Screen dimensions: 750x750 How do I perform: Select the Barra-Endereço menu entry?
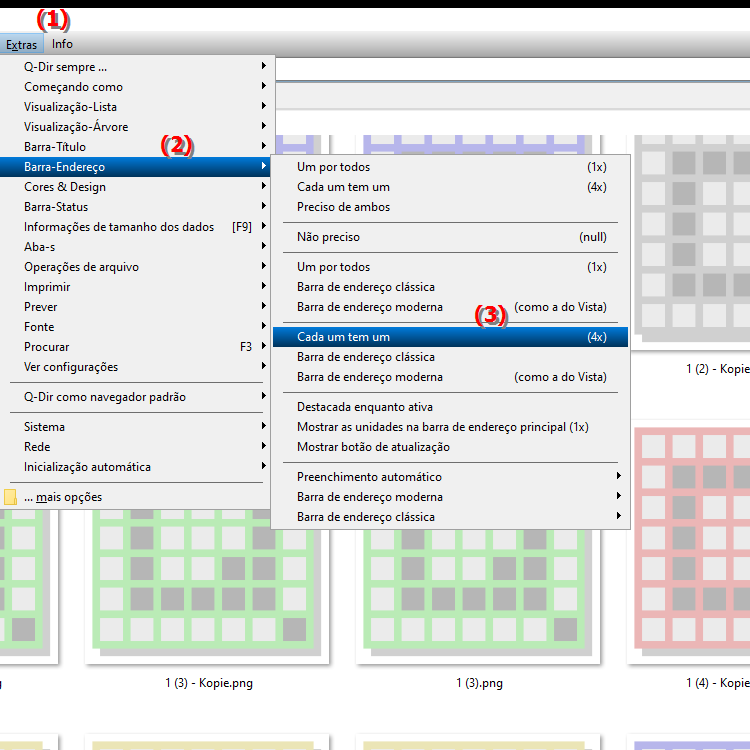136,167
